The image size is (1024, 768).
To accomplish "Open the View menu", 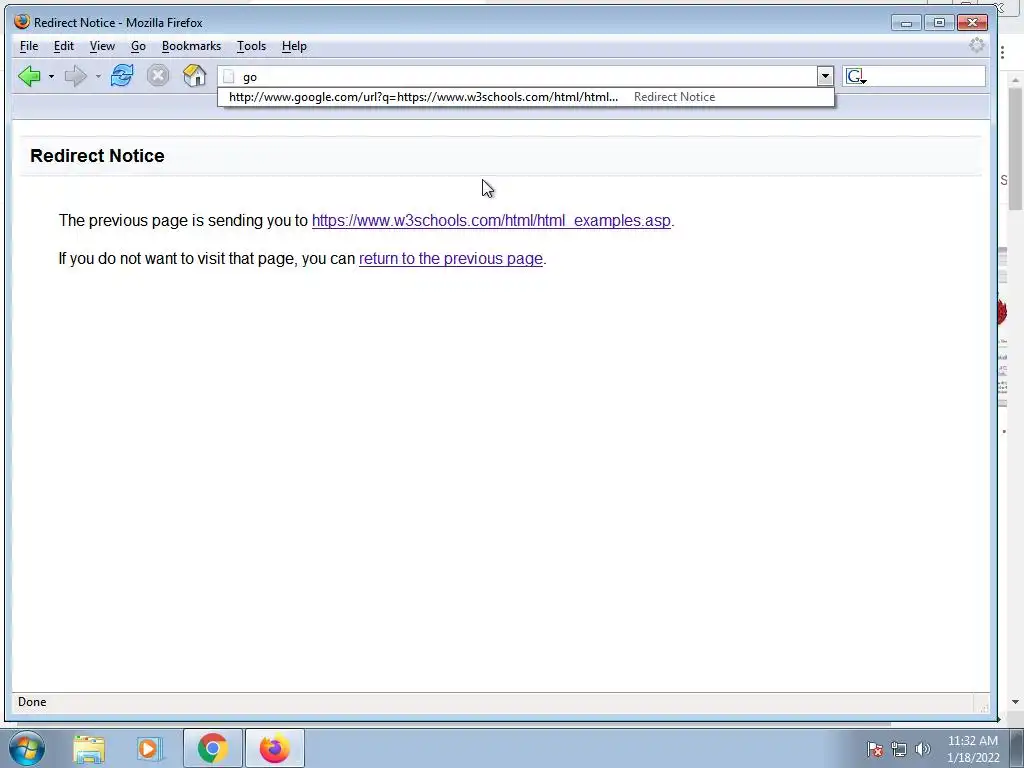I will [102, 46].
